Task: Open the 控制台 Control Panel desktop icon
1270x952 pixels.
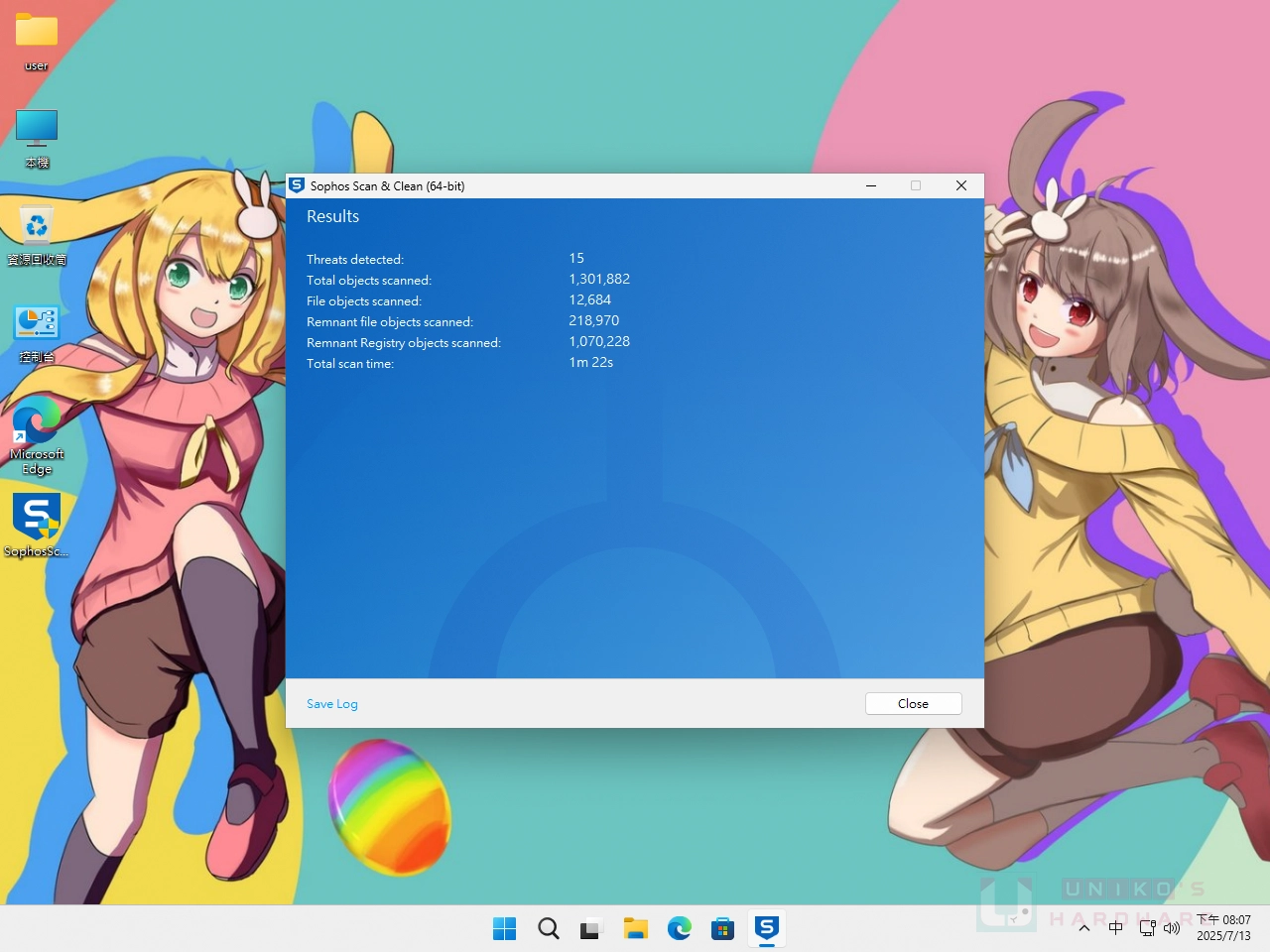Action: [37, 332]
